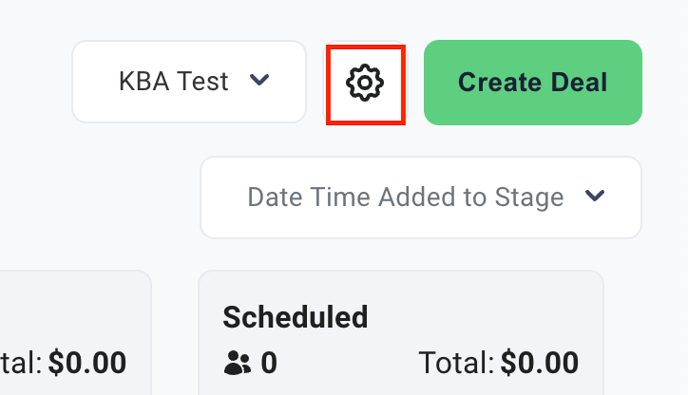Viewport: 688px width, 395px height.
Task: Click the word Deal on the green button
Action: click(x=579, y=82)
